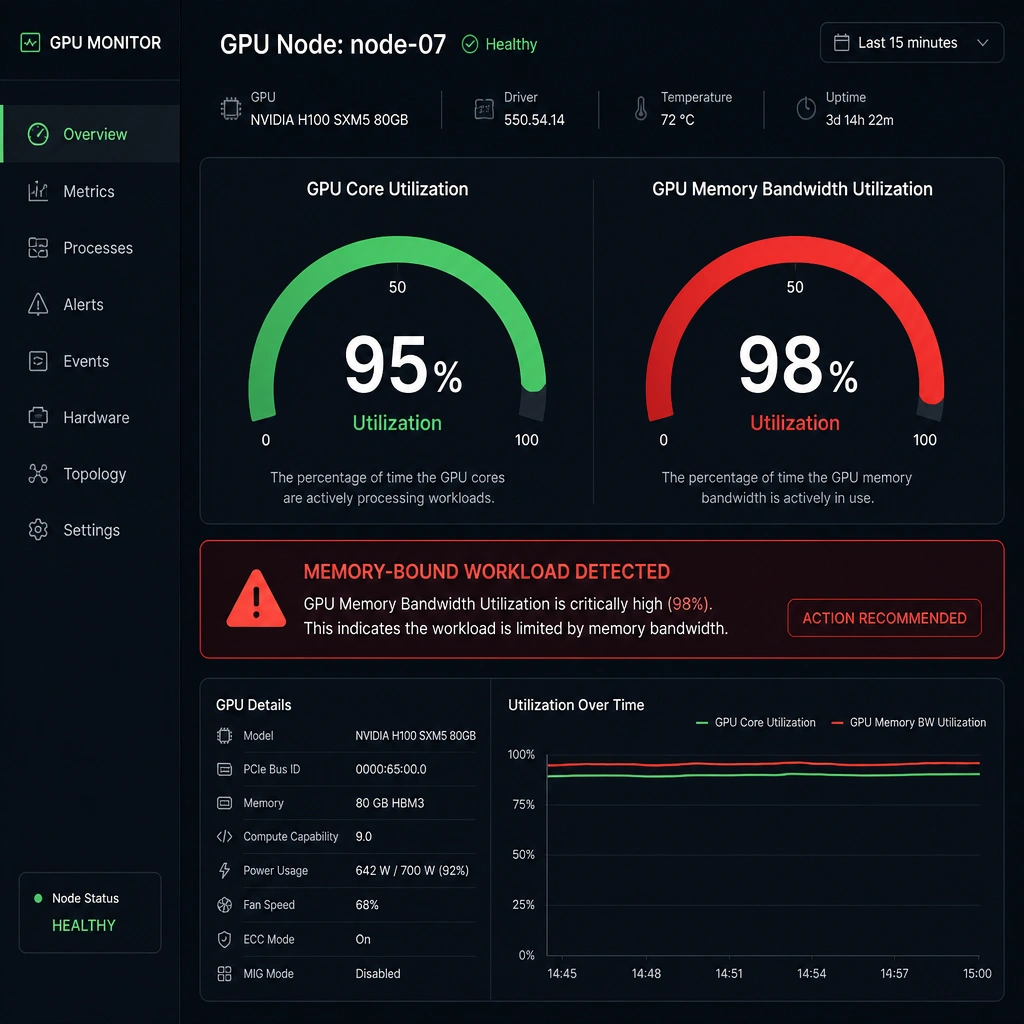
Task: Click the Fan Speed fan icon
Action: (224, 905)
